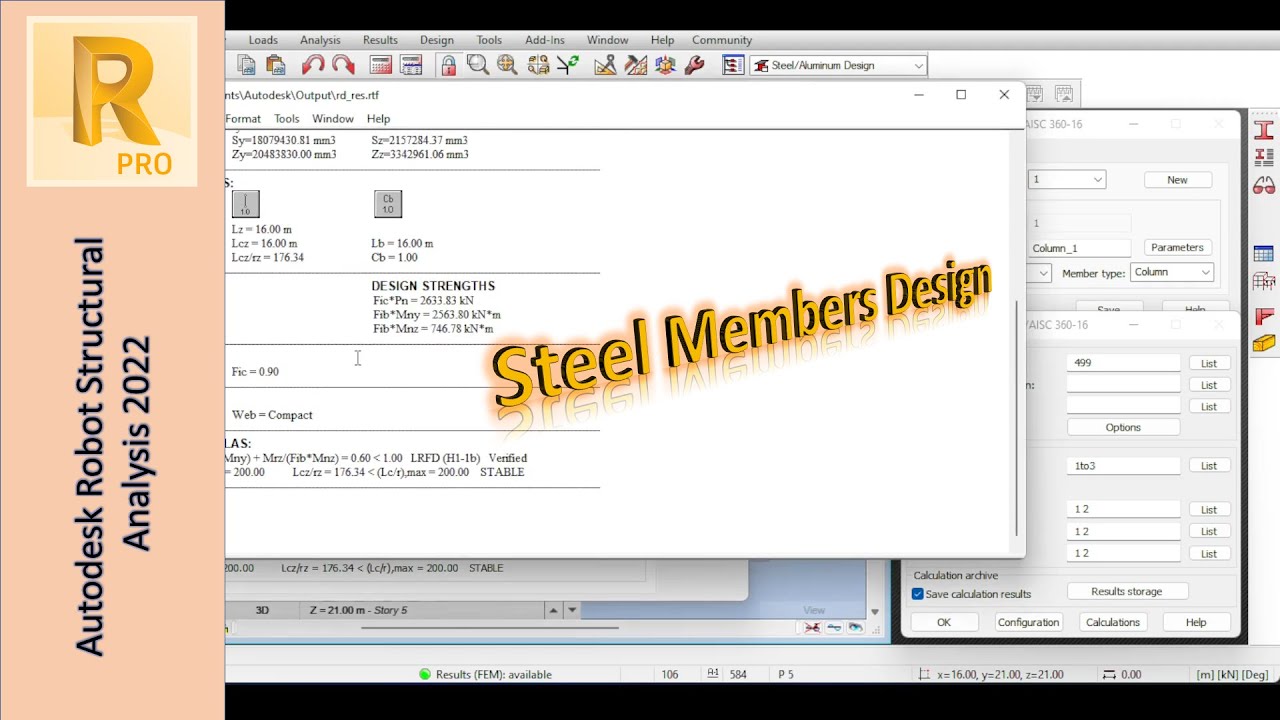The width and height of the screenshot is (1280, 720).
Task: Activate the zoom window magnifier icon
Action: pyautogui.click(x=477, y=65)
